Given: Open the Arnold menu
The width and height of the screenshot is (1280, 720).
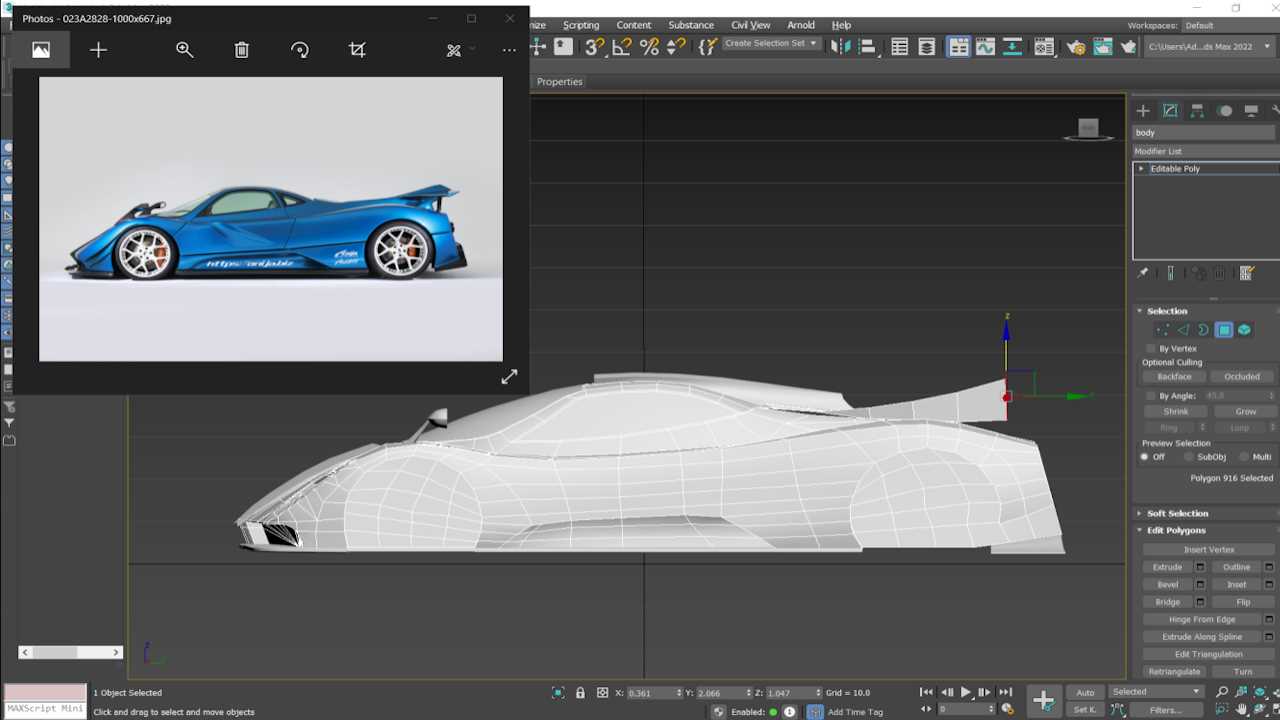Looking at the screenshot, I should click(x=801, y=25).
